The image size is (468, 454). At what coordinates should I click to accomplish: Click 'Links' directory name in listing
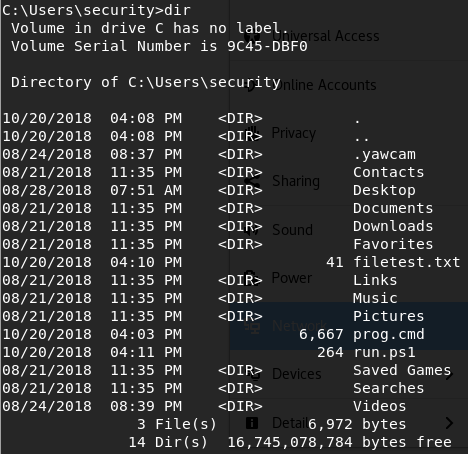pos(375,280)
